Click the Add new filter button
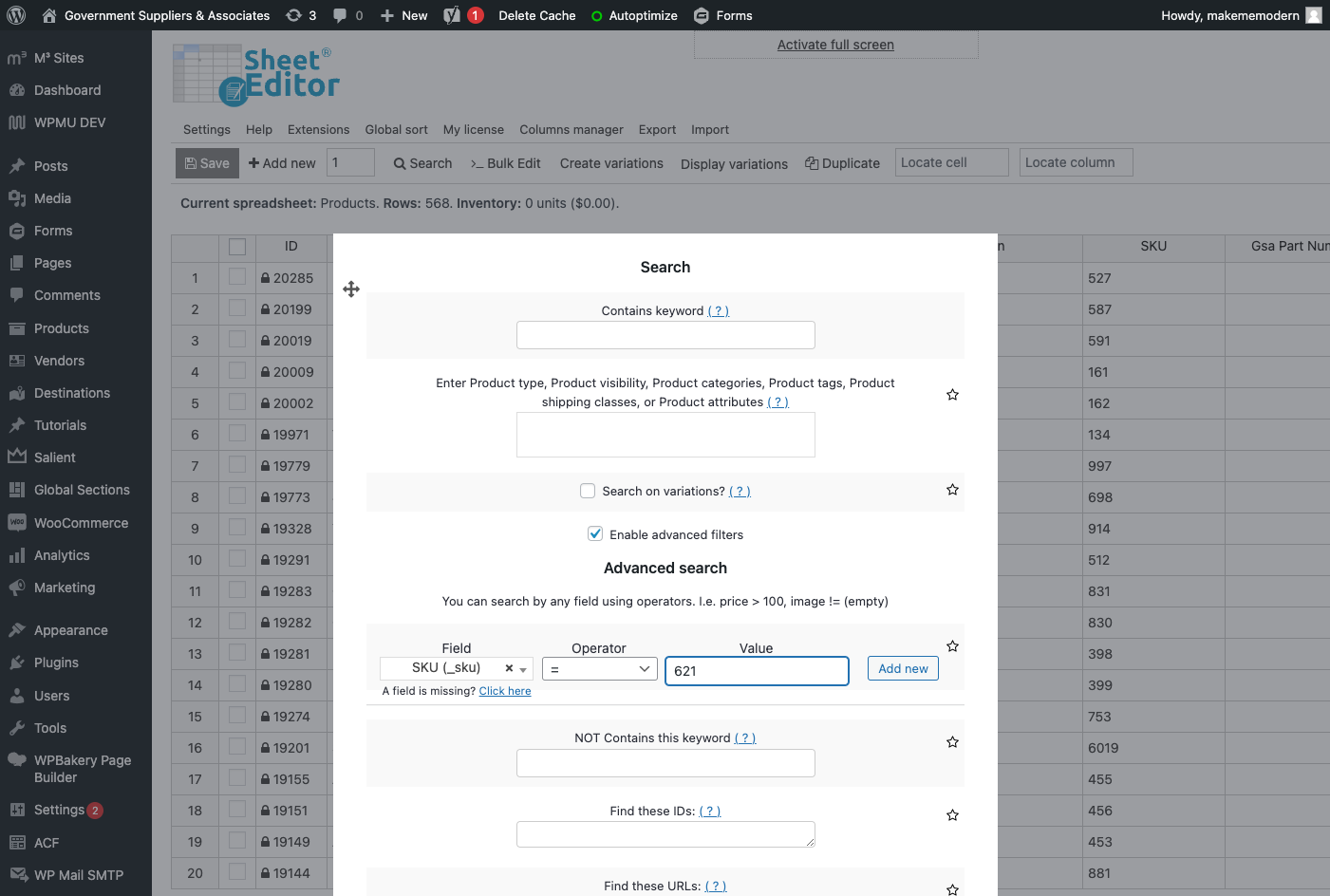The width and height of the screenshot is (1330, 896). pos(903,669)
